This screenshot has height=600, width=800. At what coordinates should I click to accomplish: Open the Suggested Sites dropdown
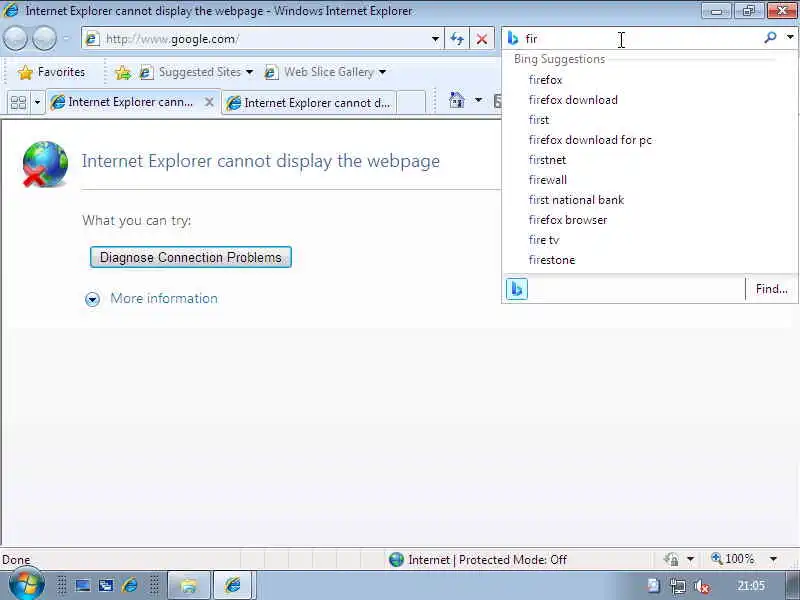click(x=197, y=72)
